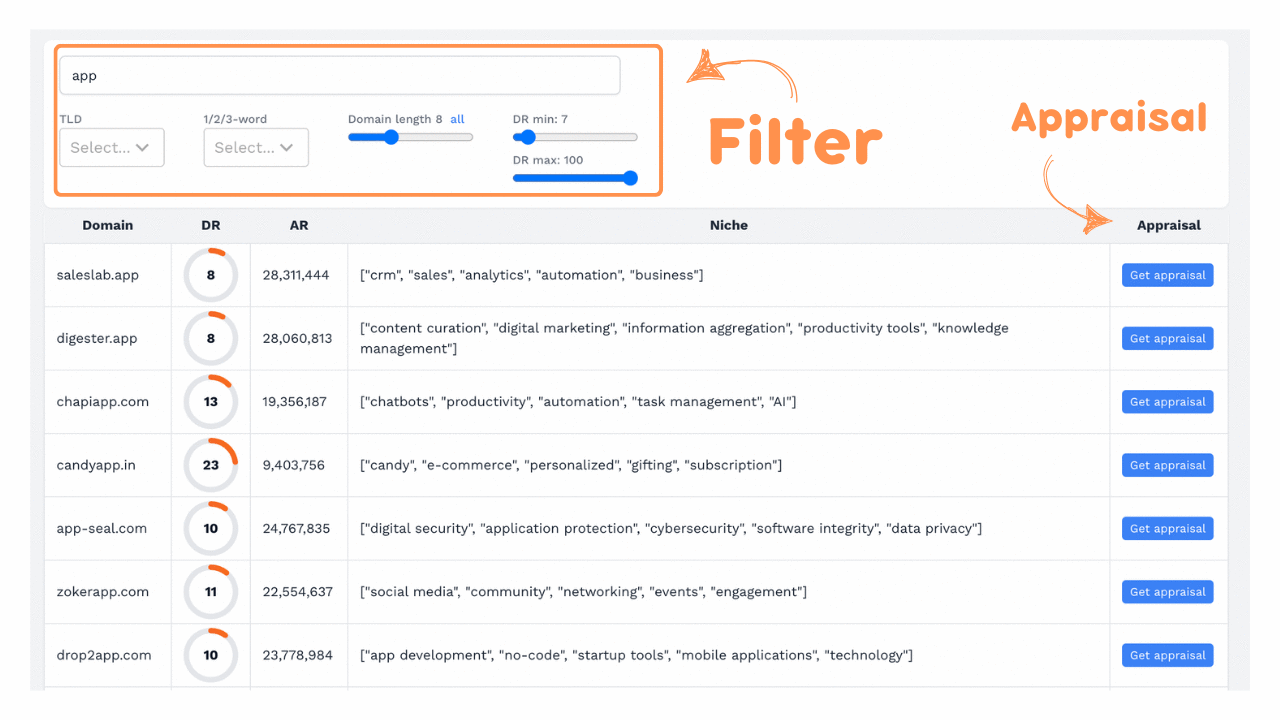Get appraisal for chapiapp.com
The width and height of the screenshot is (1280, 720).
(1168, 402)
